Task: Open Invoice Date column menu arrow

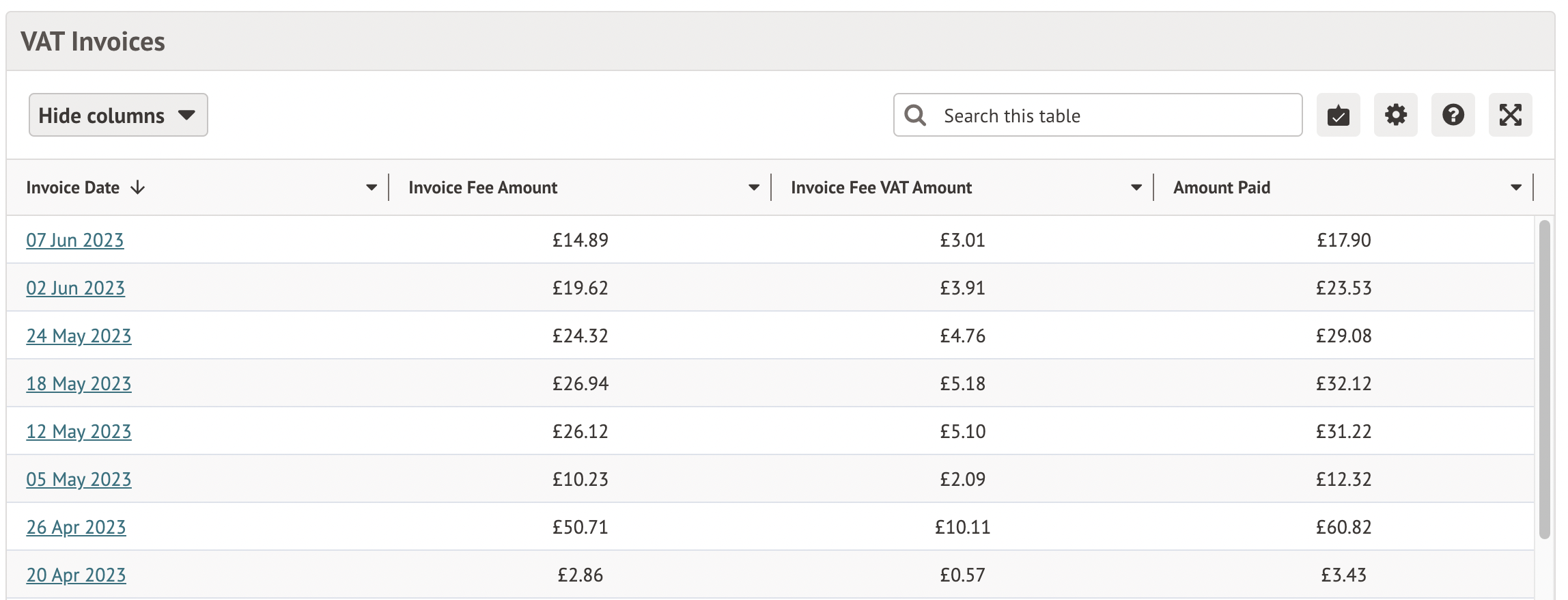Action: pos(371,187)
